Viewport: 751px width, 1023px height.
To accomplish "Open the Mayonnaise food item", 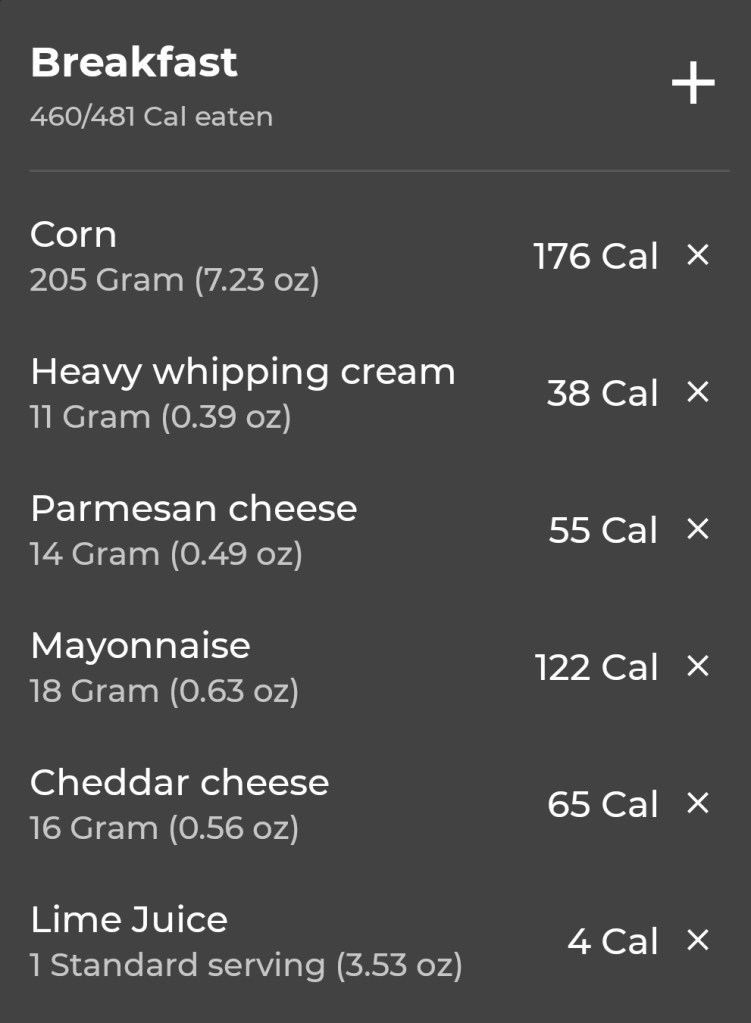I will point(140,646).
